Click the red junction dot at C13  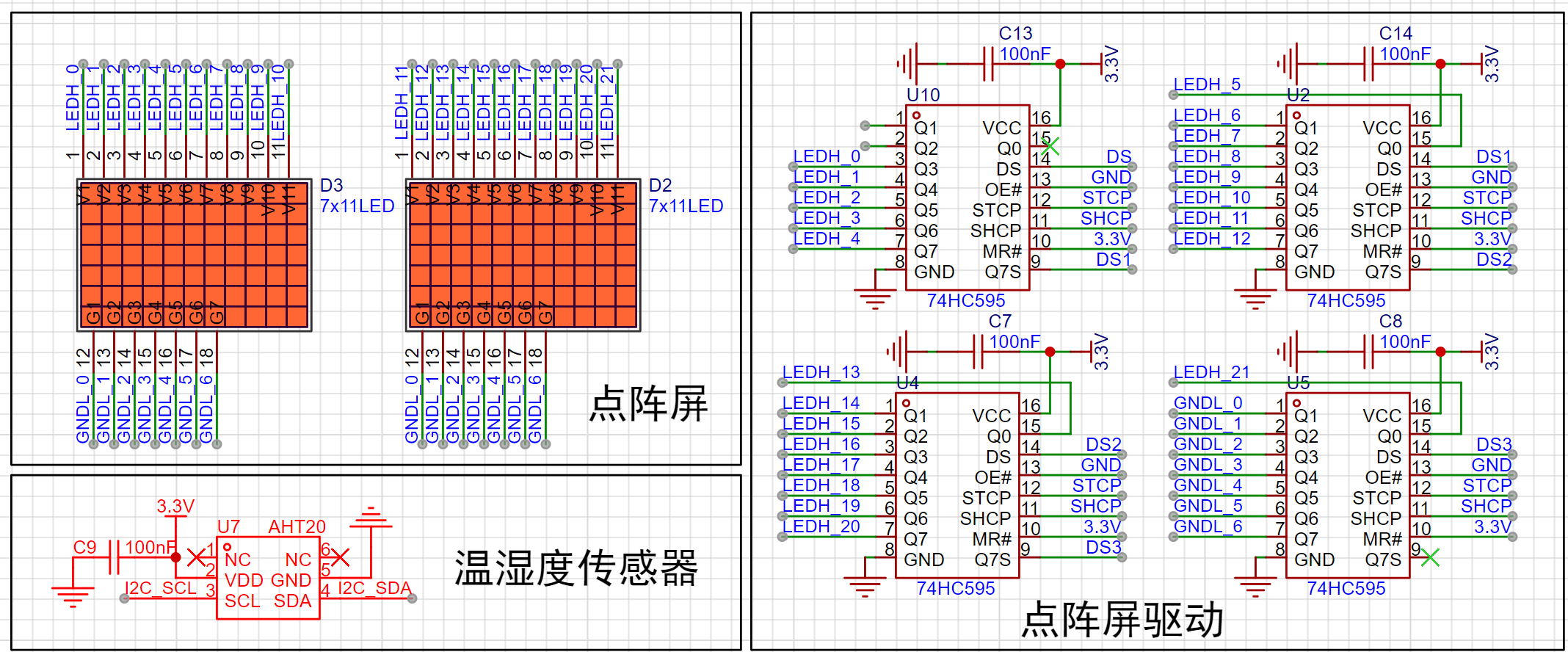pos(1060,64)
